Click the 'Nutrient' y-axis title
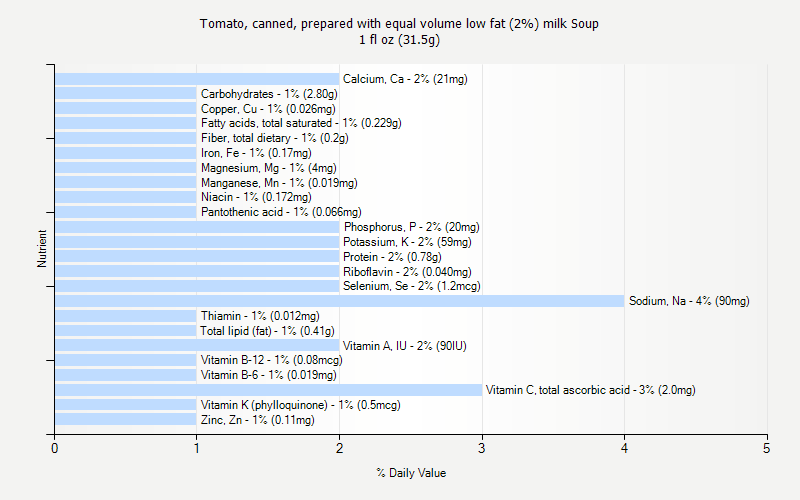The width and height of the screenshot is (800, 500). (42, 249)
